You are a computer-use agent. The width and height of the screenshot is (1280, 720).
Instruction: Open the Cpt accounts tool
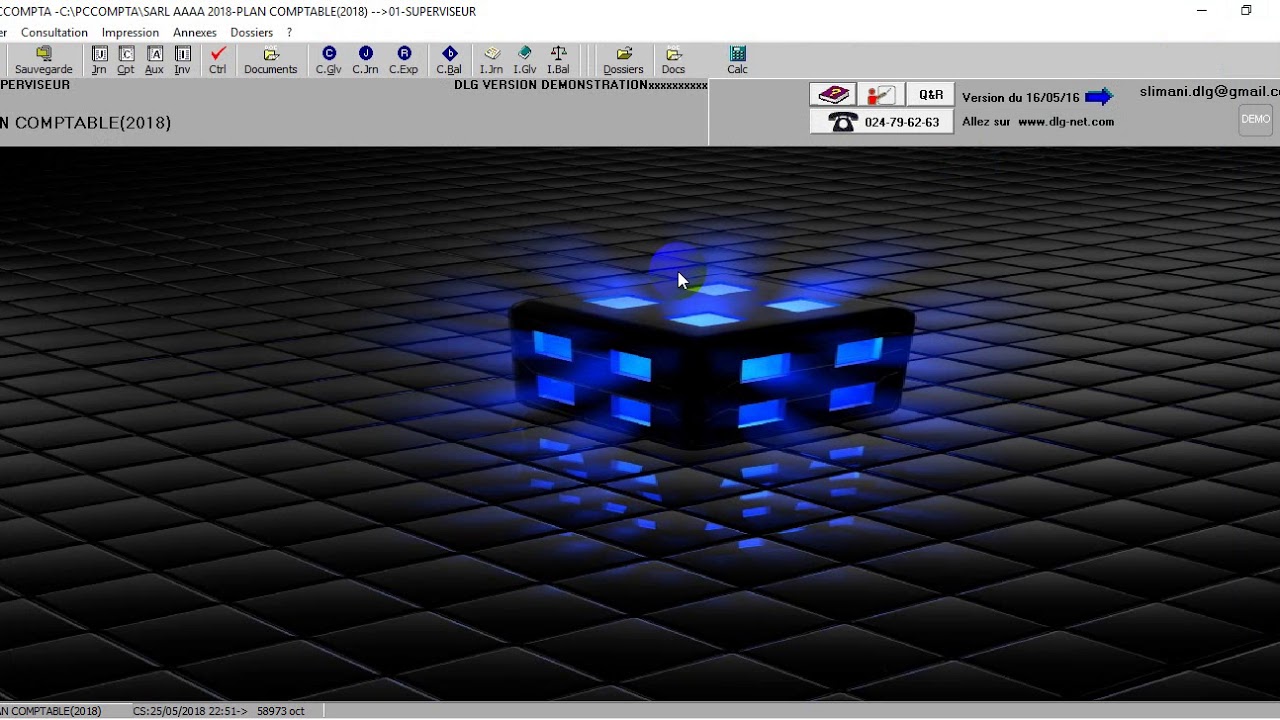click(x=126, y=60)
